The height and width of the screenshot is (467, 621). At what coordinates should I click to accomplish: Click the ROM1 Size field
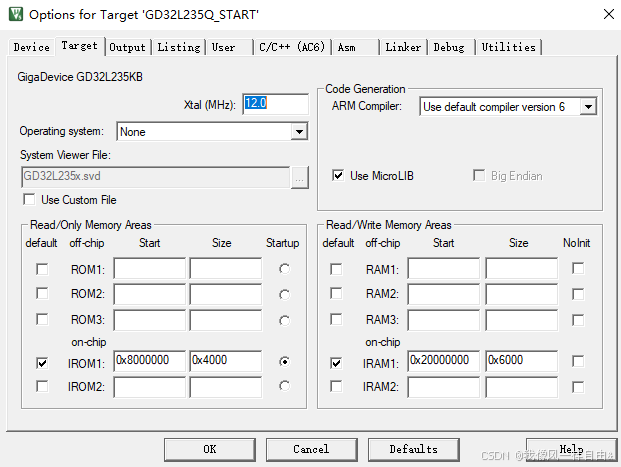[x=226, y=269]
